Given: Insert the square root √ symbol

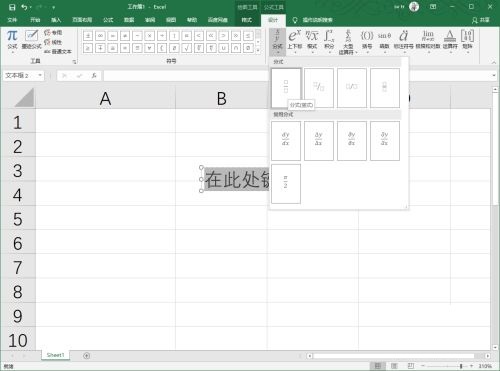Looking at the screenshot, I should click(186, 48).
